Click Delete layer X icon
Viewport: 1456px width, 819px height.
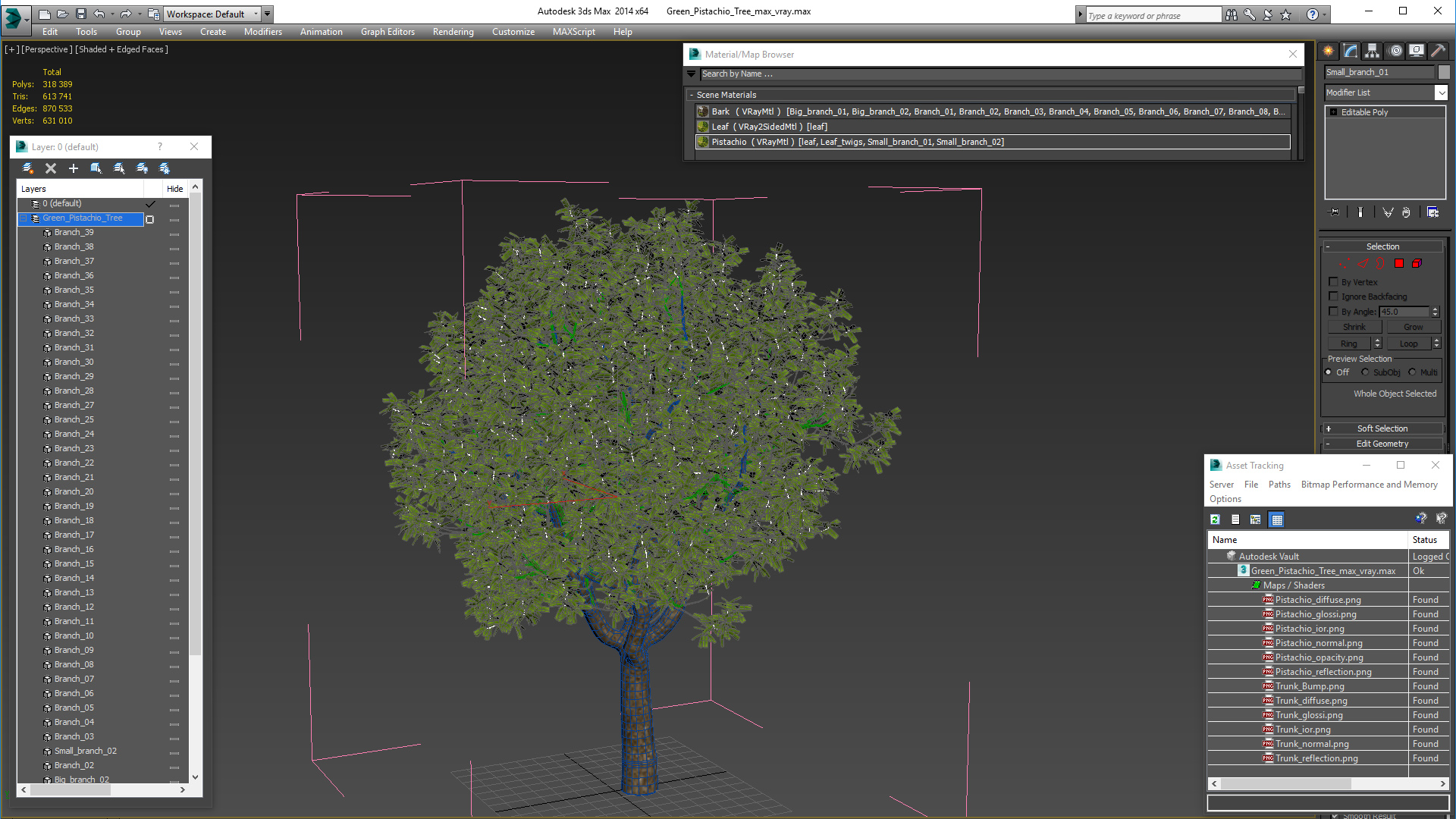[x=51, y=168]
